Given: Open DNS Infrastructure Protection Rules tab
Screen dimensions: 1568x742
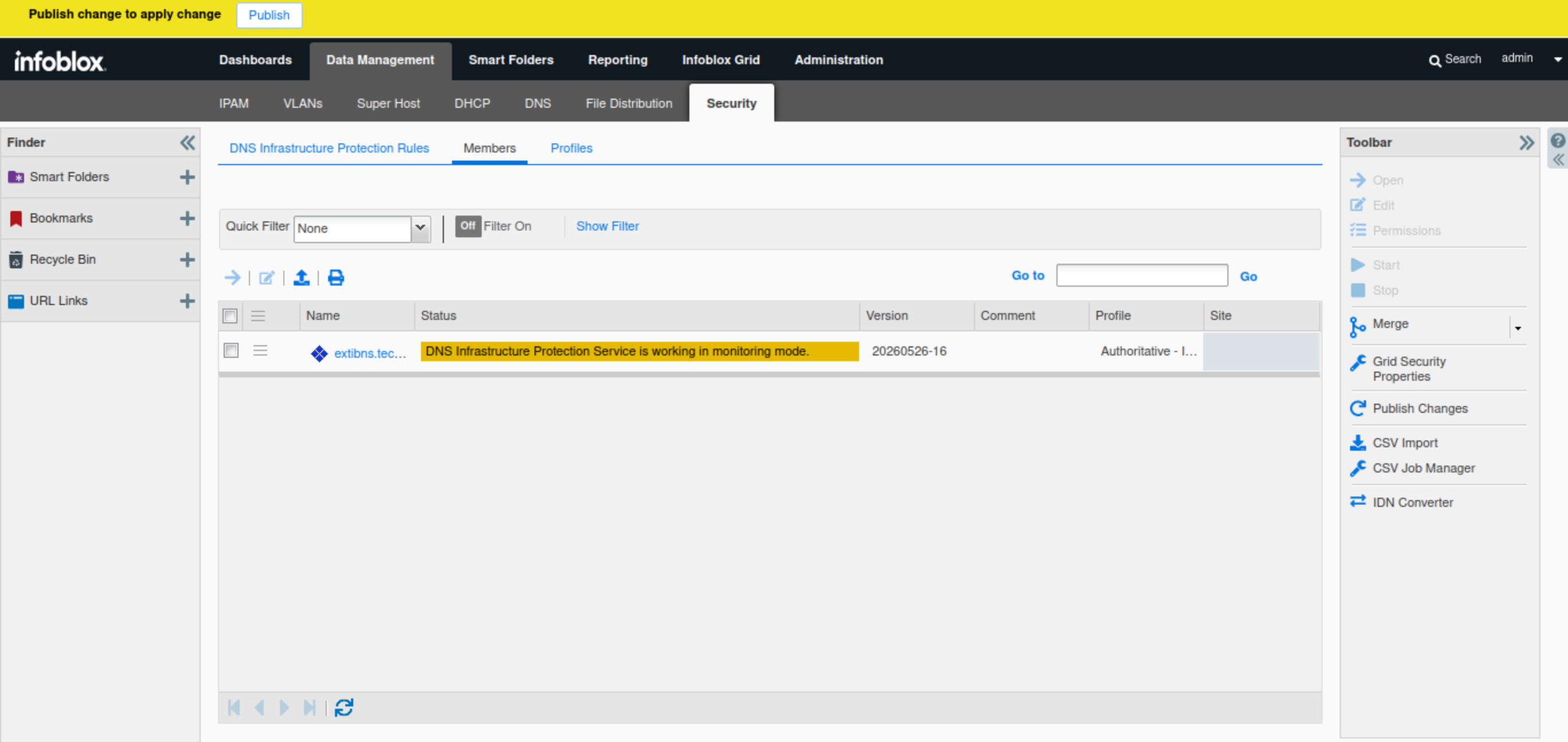Looking at the screenshot, I should (329, 149).
